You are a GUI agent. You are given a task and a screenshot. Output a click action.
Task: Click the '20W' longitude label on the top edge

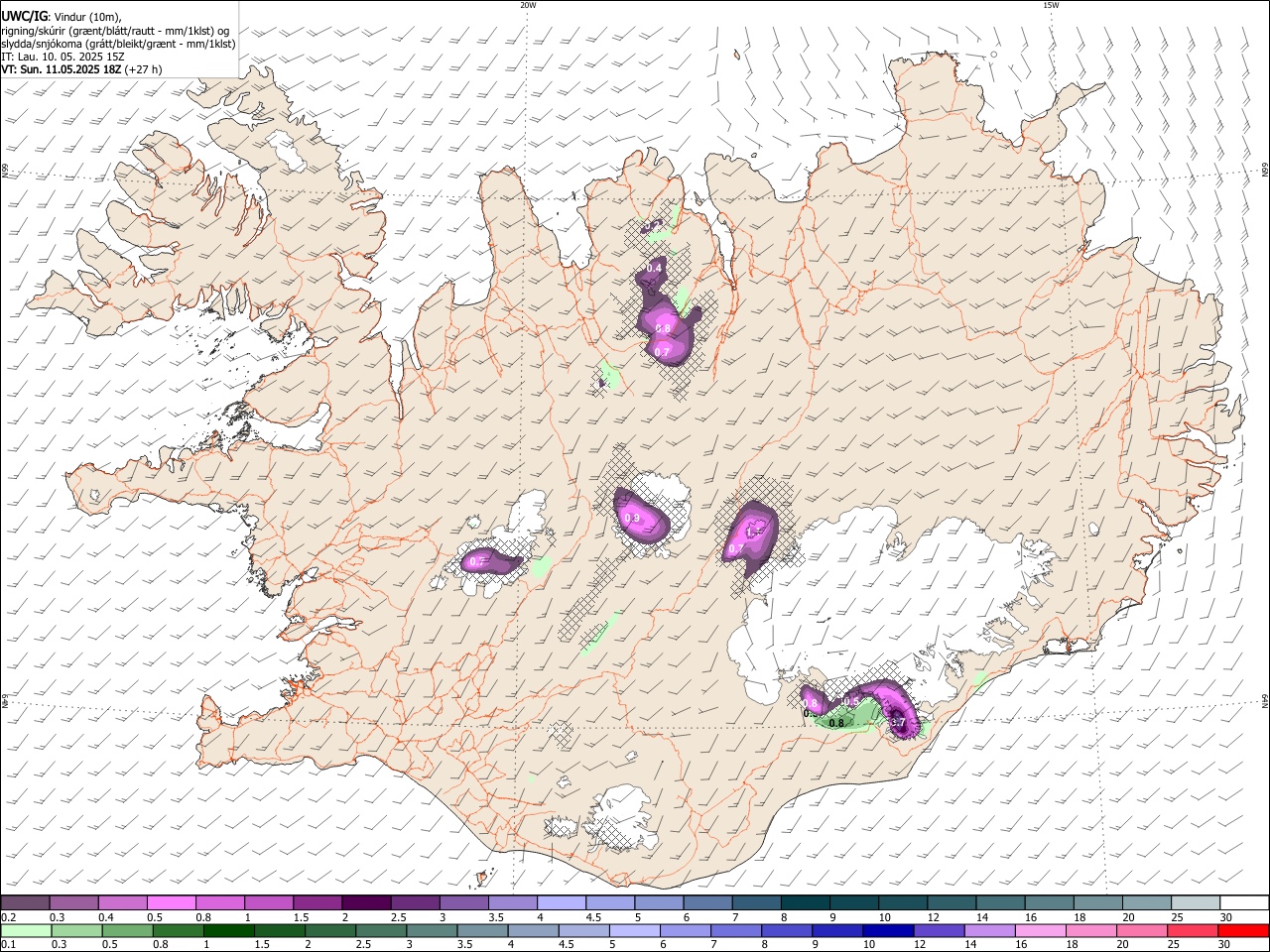(x=528, y=5)
